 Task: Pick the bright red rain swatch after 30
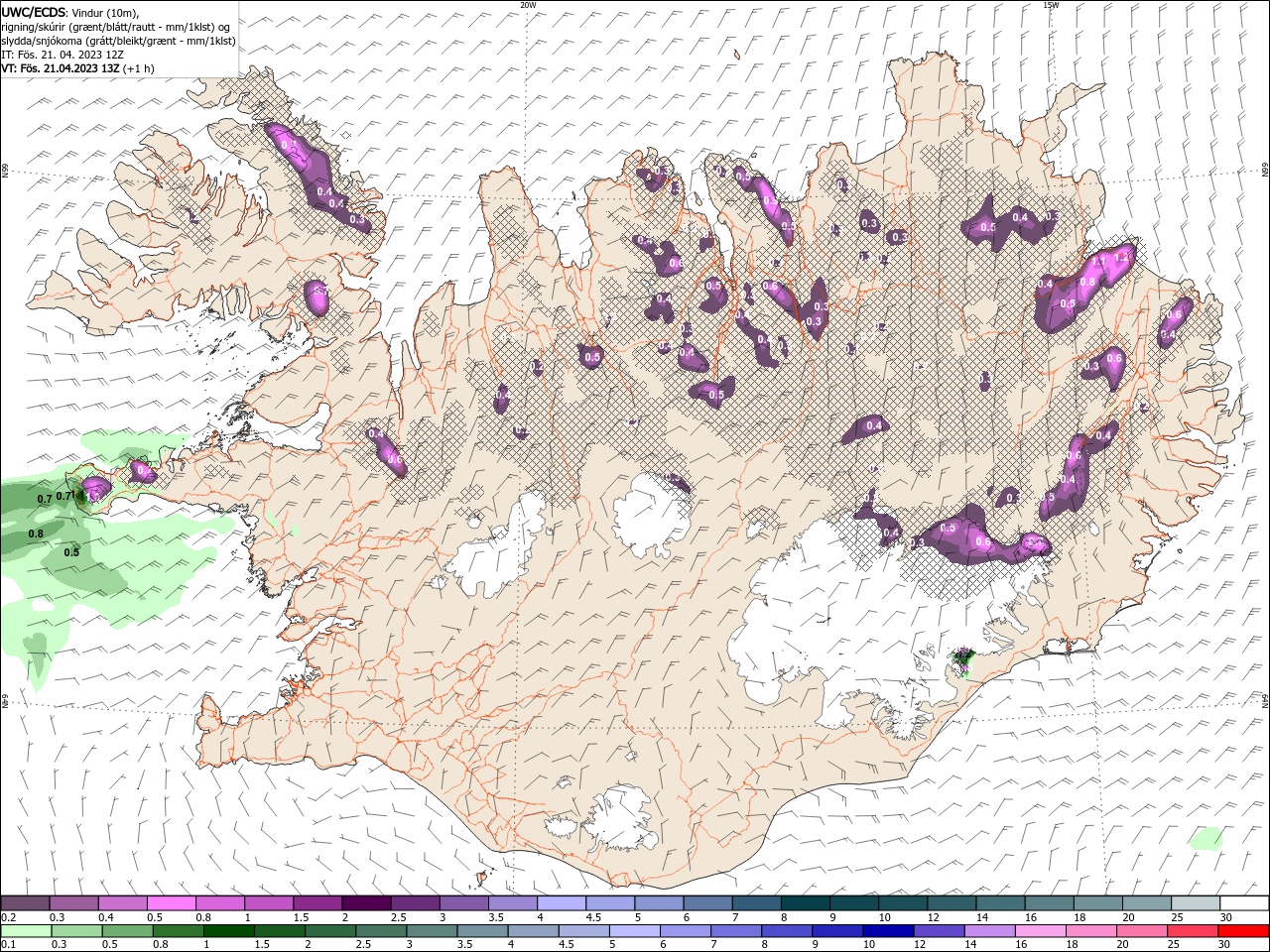pyautogui.click(x=1243, y=931)
